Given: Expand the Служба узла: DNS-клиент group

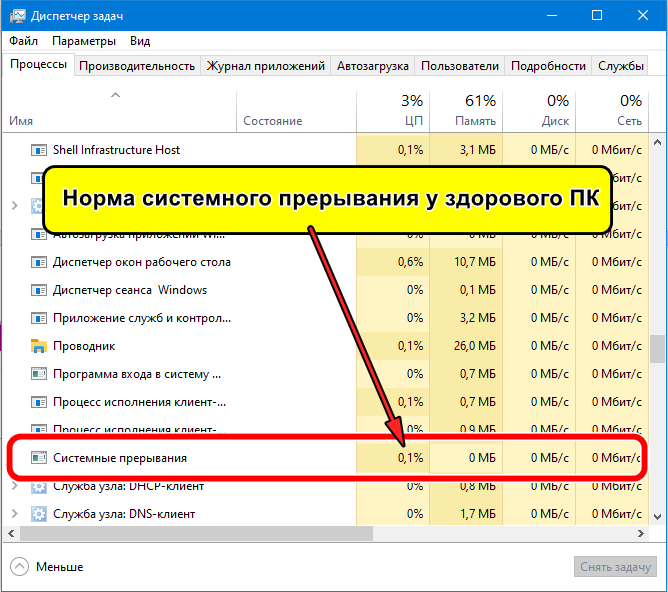Looking at the screenshot, I should [14, 514].
